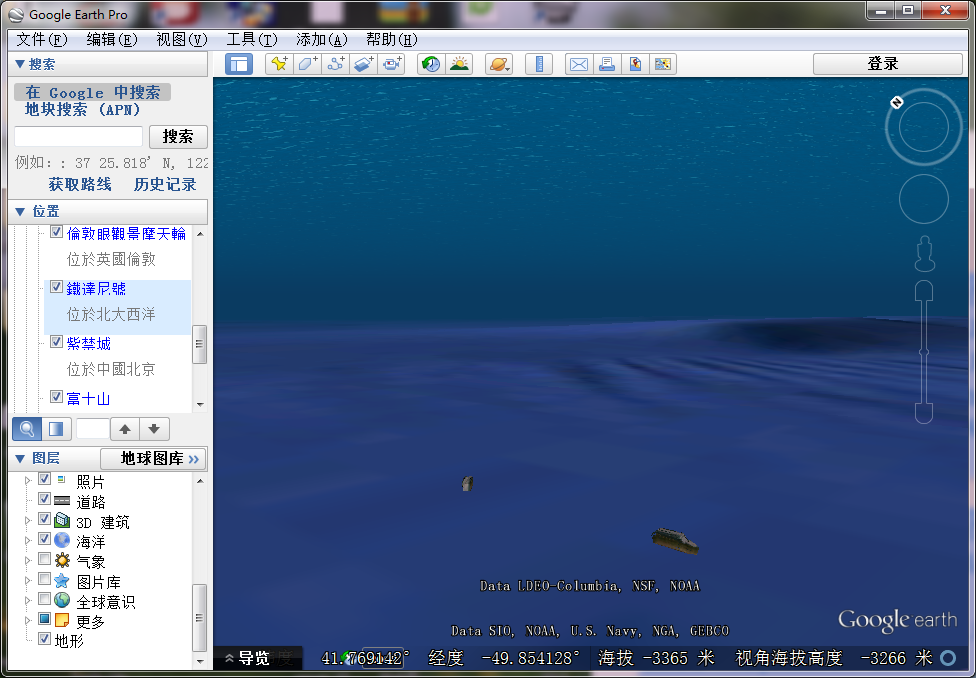Screen dimensions: 976x678
Task: Click the move joystick circle
Action: [924, 199]
